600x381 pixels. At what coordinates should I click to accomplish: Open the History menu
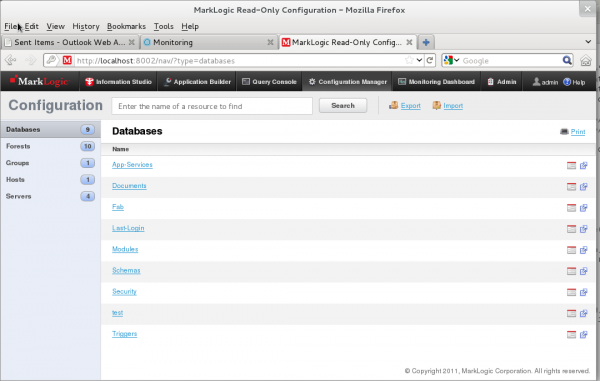click(86, 26)
